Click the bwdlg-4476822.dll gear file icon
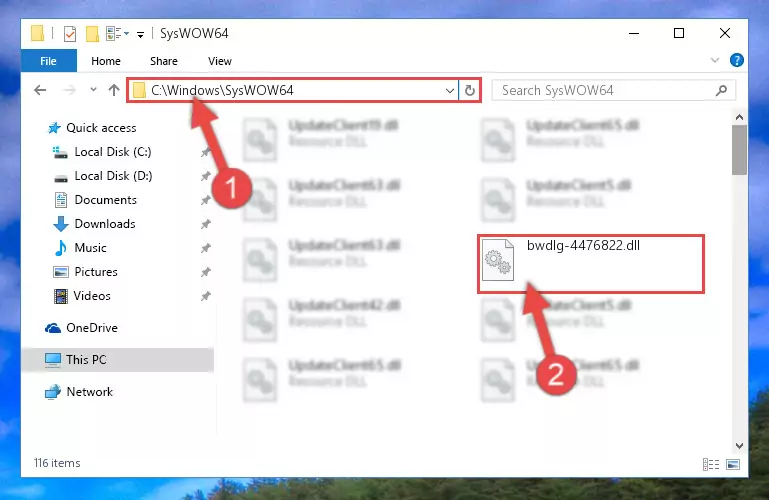 click(x=498, y=260)
